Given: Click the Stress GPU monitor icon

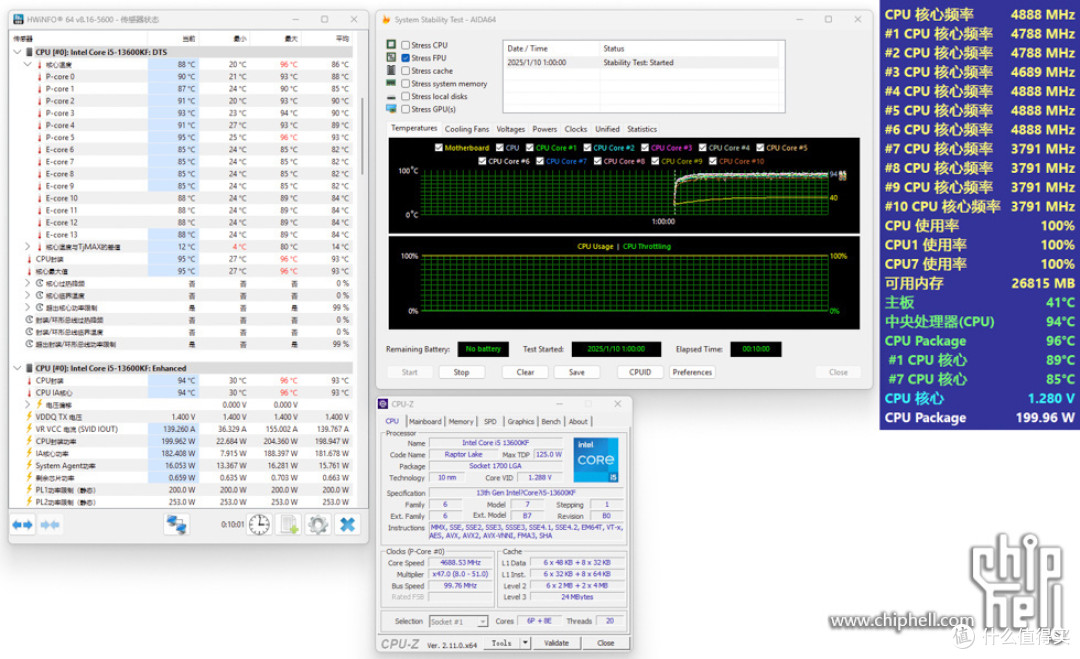Looking at the screenshot, I should pos(391,109).
